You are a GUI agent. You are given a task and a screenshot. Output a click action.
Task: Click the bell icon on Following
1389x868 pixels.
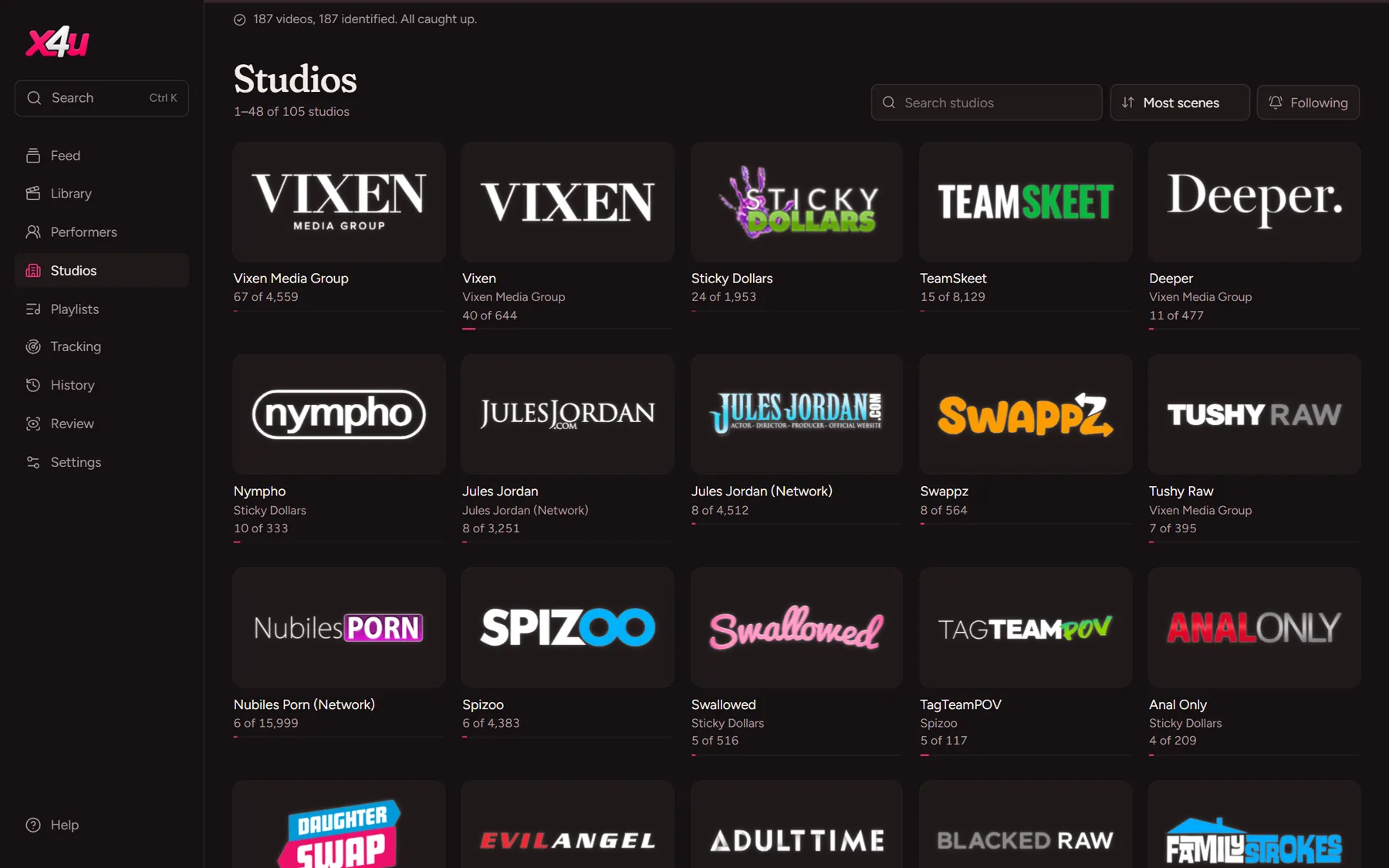(1276, 103)
